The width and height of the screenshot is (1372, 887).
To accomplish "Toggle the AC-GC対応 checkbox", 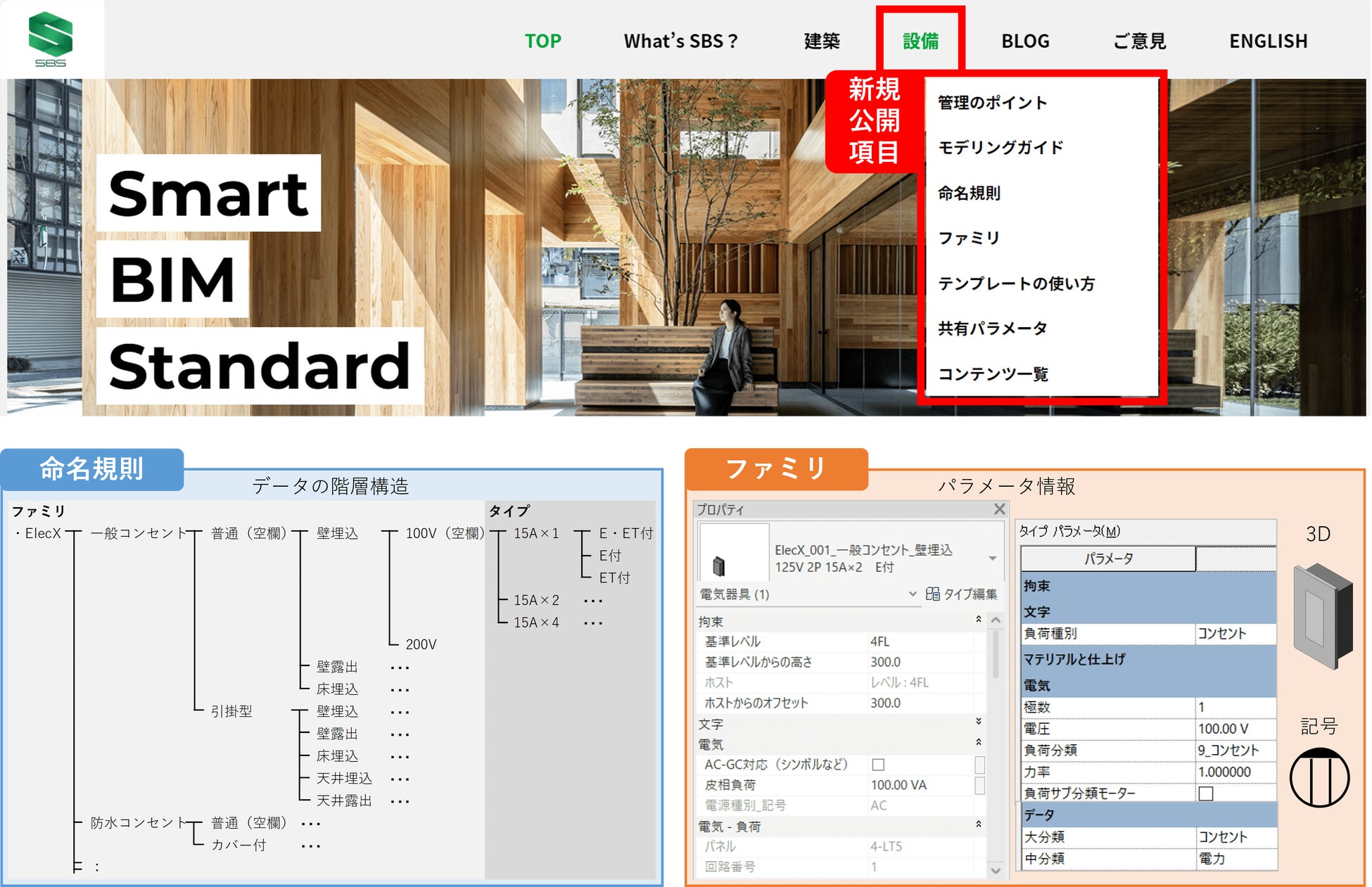I will [878, 765].
